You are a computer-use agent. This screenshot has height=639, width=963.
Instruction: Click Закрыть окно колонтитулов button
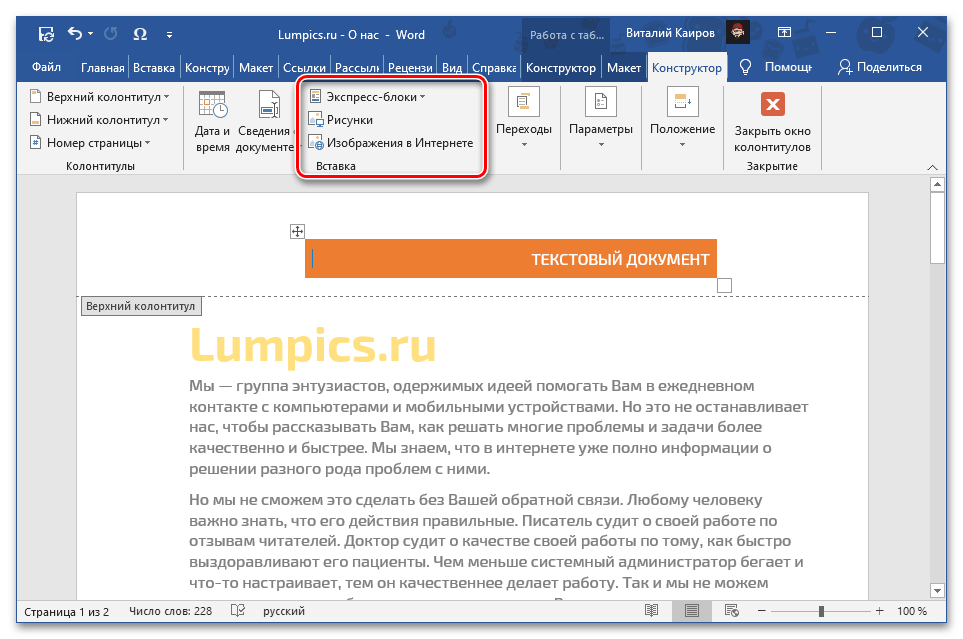[x=772, y=121]
